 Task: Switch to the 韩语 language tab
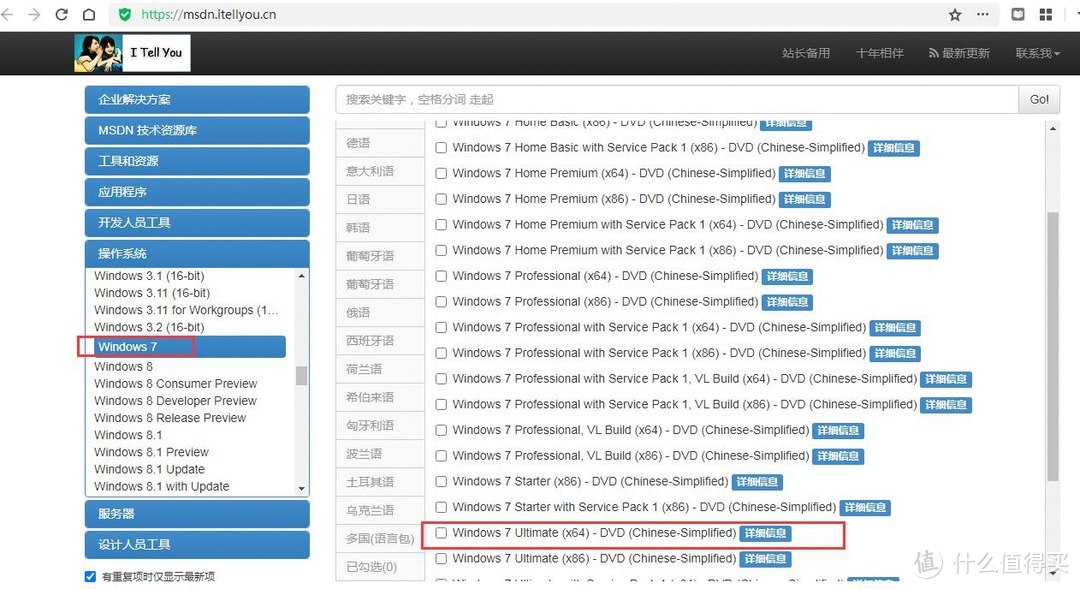click(x=380, y=227)
